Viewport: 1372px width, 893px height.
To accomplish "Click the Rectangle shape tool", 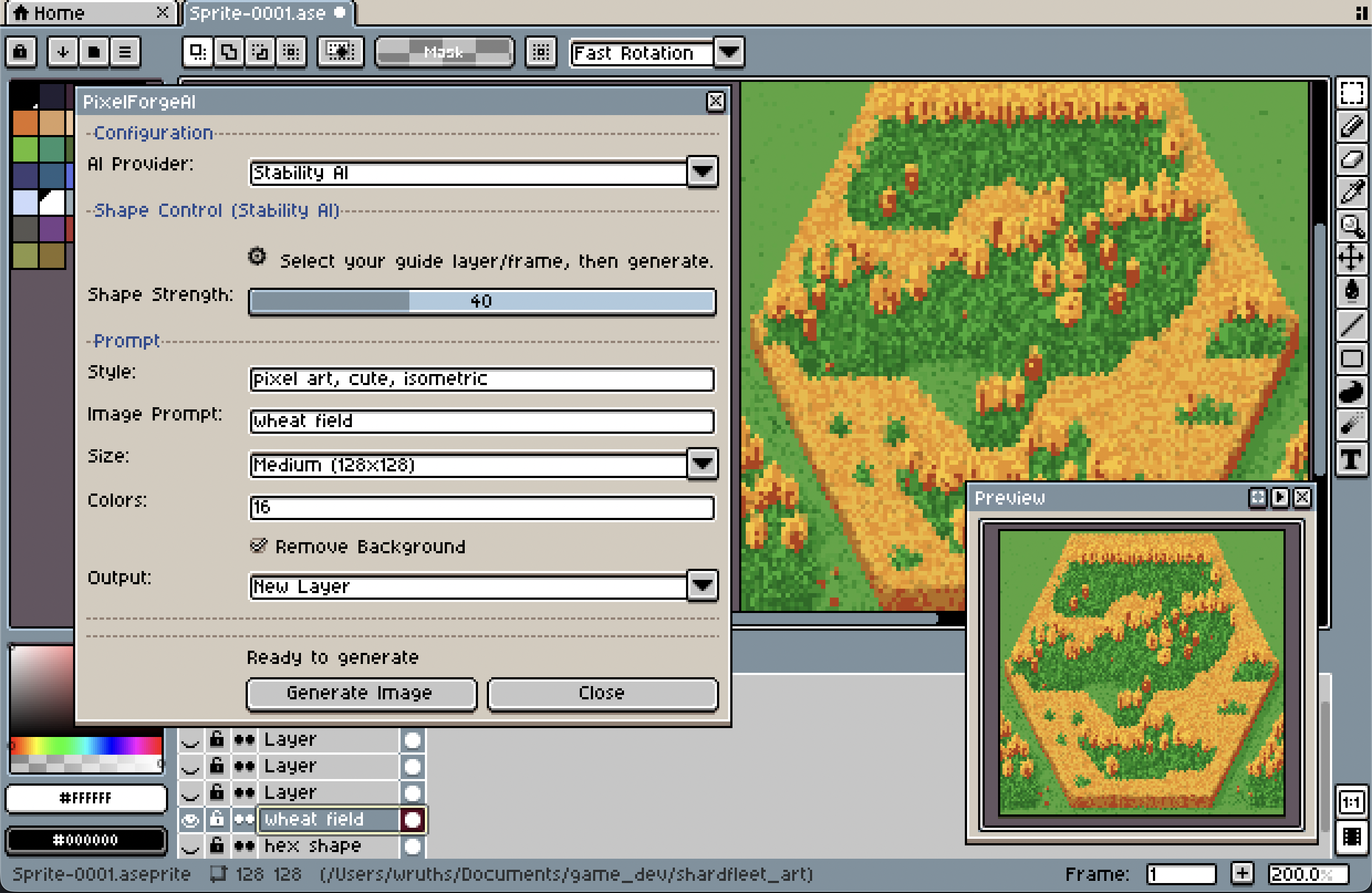I will [x=1351, y=359].
